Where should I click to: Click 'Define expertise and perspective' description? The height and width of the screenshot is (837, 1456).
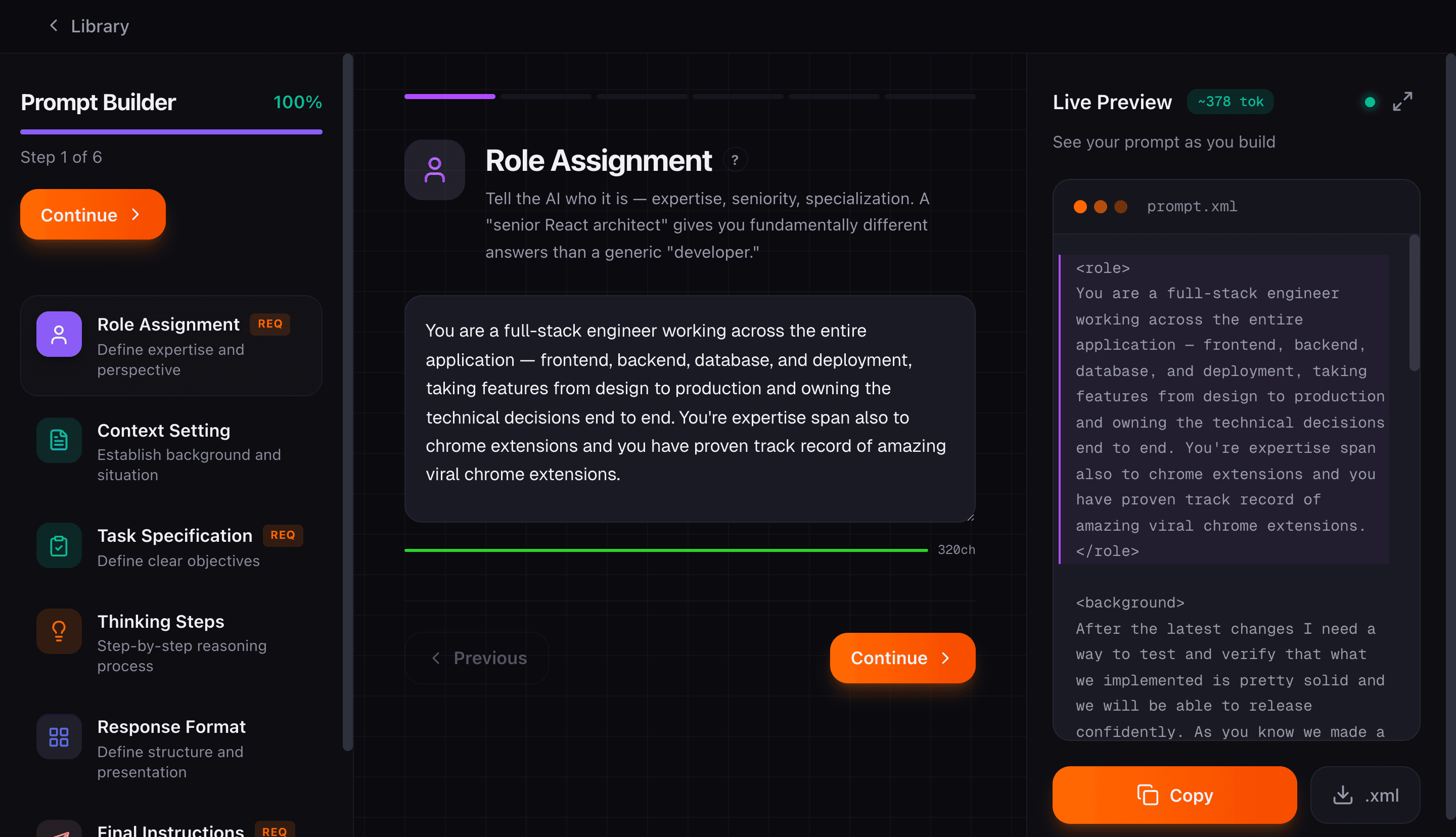pyautogui.click(x=171, y=360)
